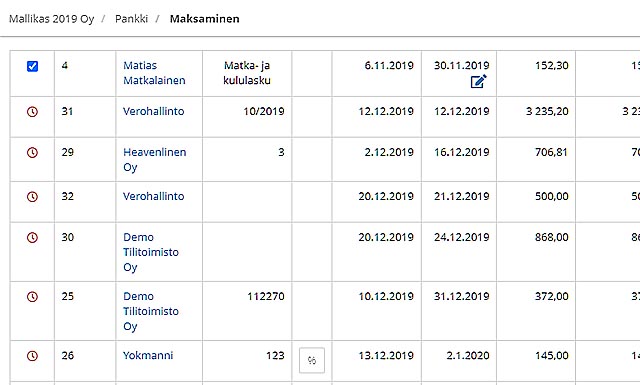
Task: Click the clock icon for invoice 31
Action: coord(32,111)
